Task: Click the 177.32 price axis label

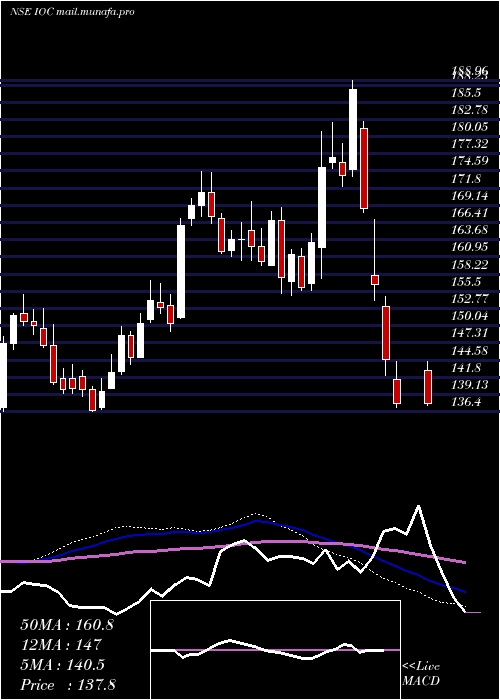Action: pos(469,144)
